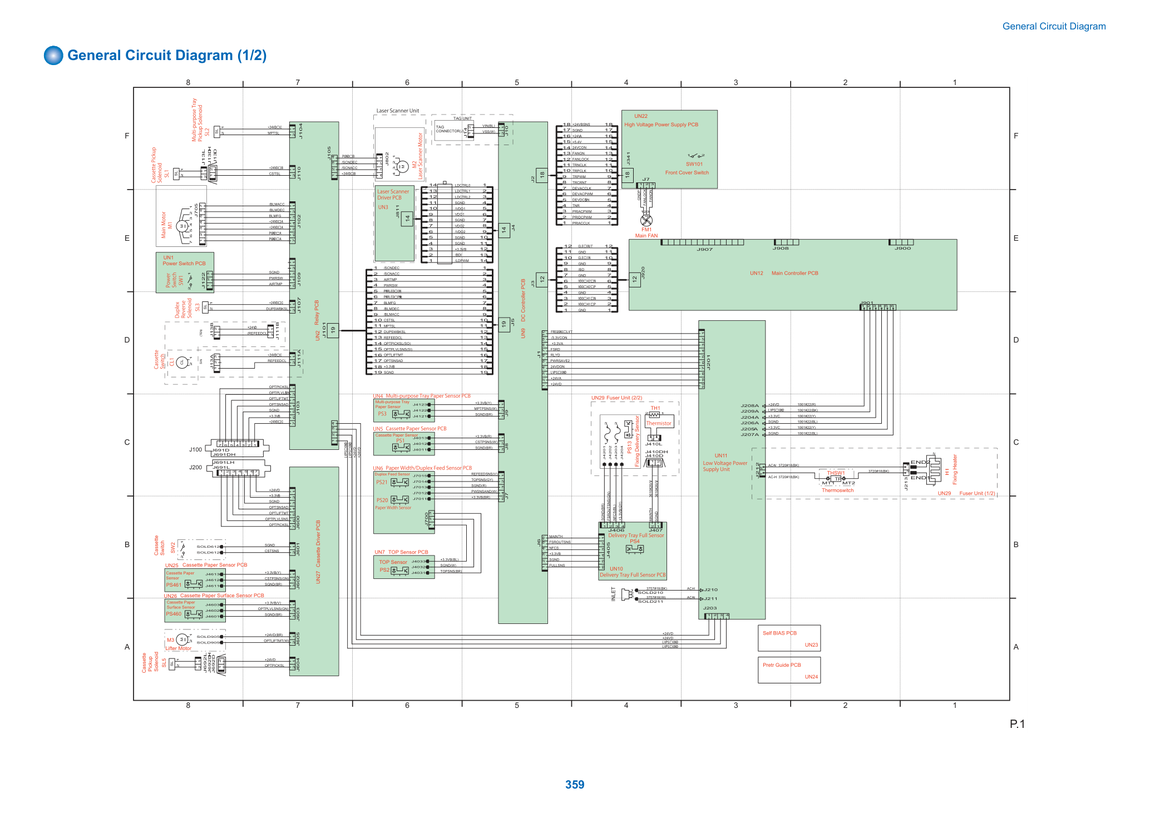Click the FM1 Main FAN symbol

(x=646, y=220)
